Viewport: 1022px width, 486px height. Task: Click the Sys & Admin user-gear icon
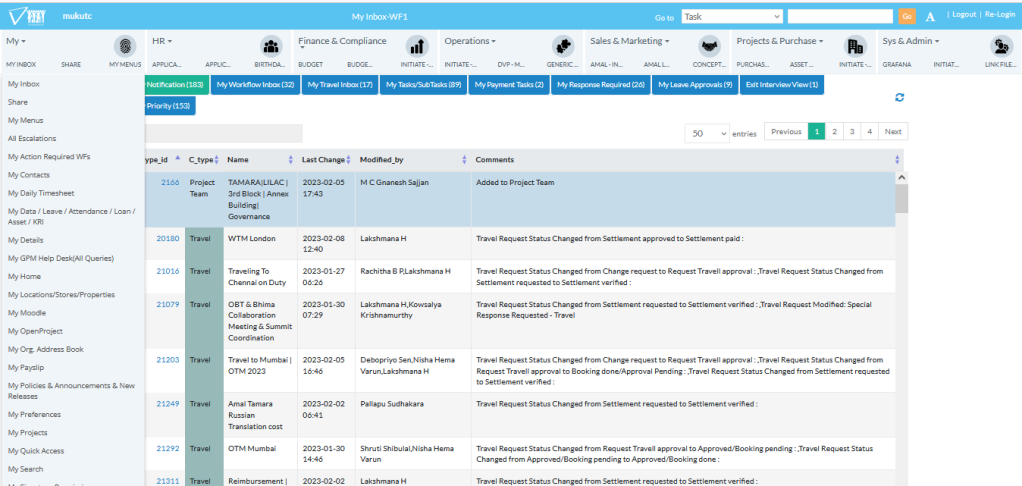point(1000,46)
